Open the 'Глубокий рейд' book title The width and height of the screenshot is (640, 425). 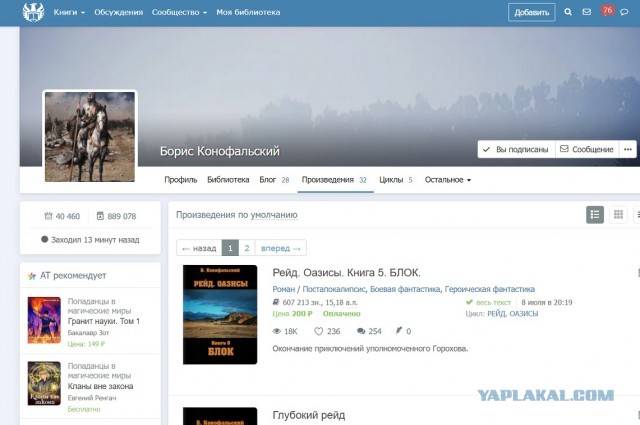pos(309,415)
